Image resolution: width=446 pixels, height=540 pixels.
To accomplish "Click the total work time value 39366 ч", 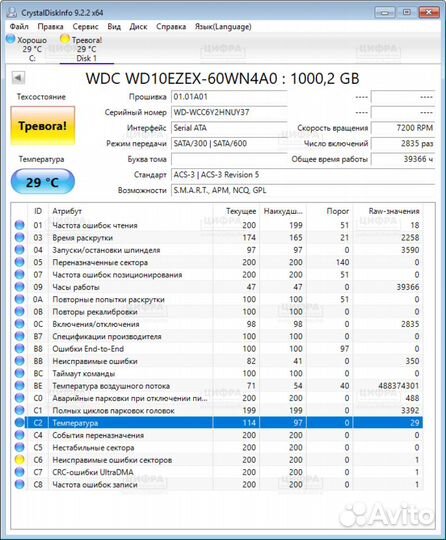I will [403, 159].
